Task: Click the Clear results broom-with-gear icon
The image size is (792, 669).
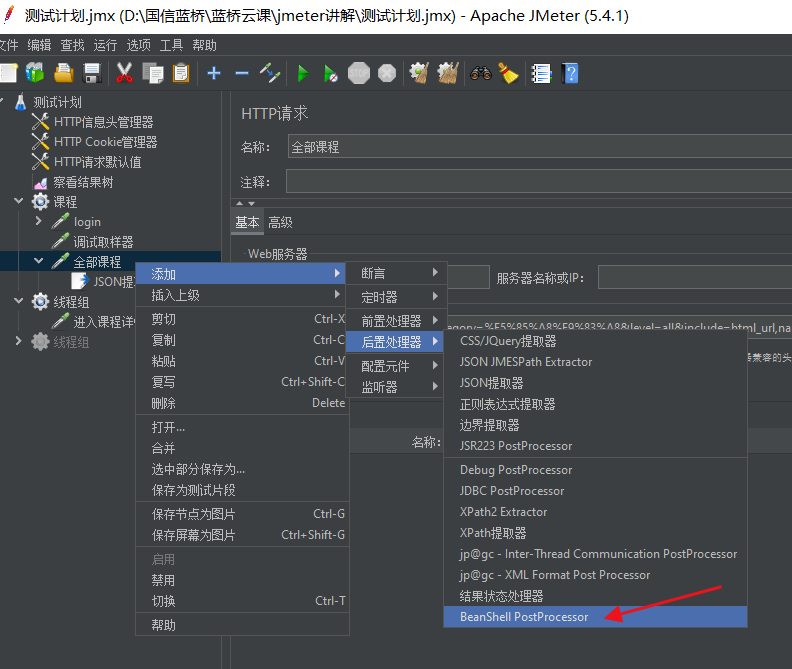Action: click(419, 74)
